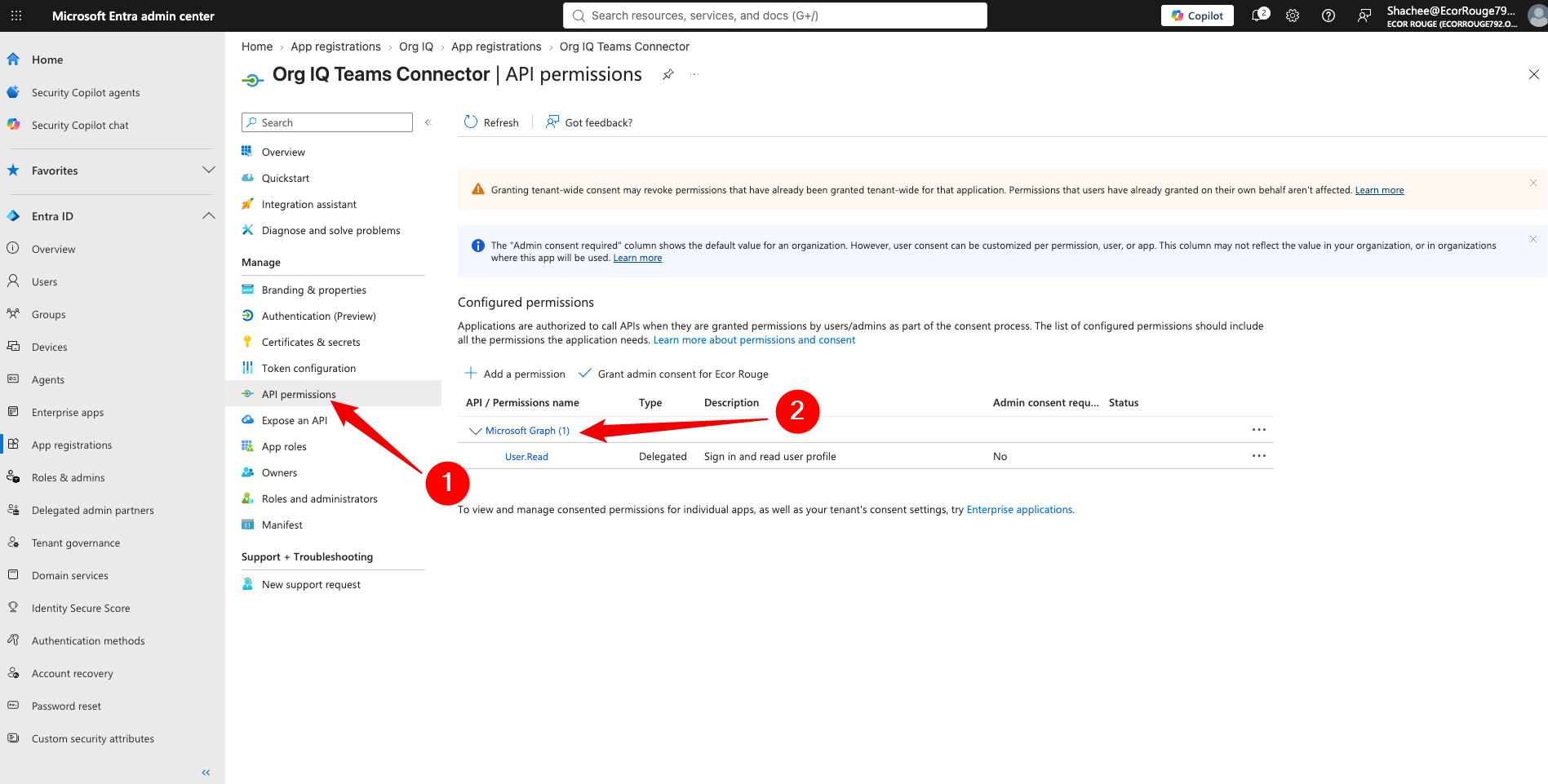Dismiss the admin consent info banner

1532,239
